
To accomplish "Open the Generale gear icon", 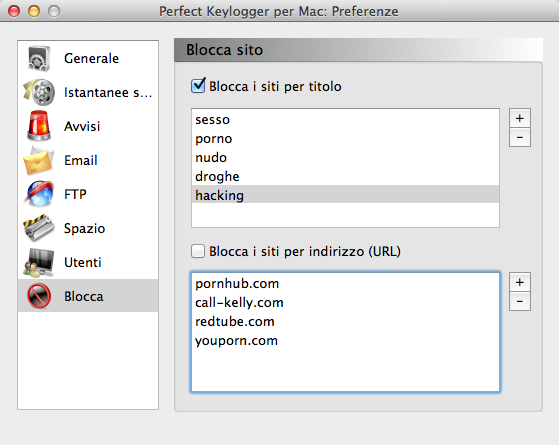I will [39, 58].
